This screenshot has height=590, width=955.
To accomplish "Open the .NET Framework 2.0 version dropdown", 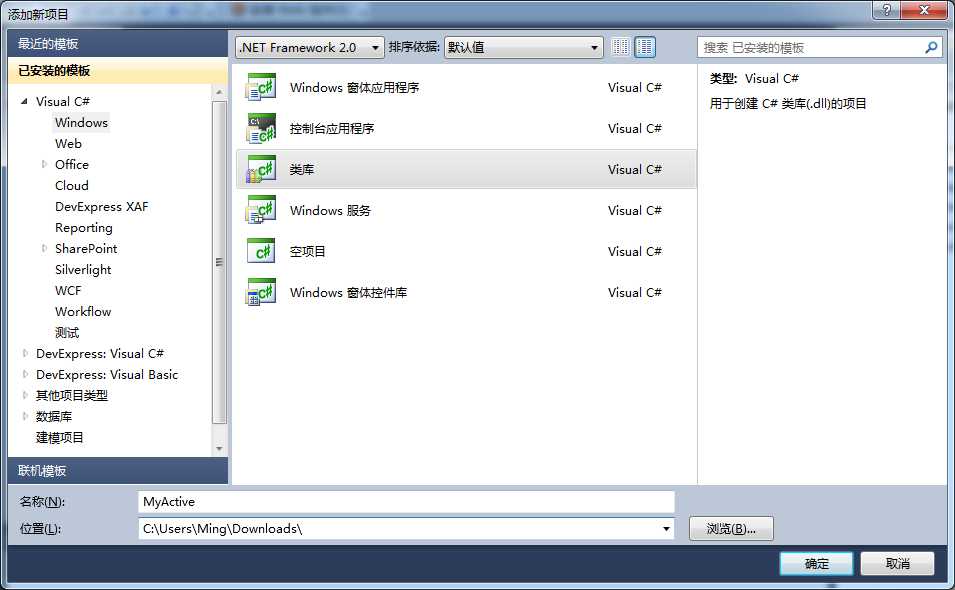I will coord(309,47).
